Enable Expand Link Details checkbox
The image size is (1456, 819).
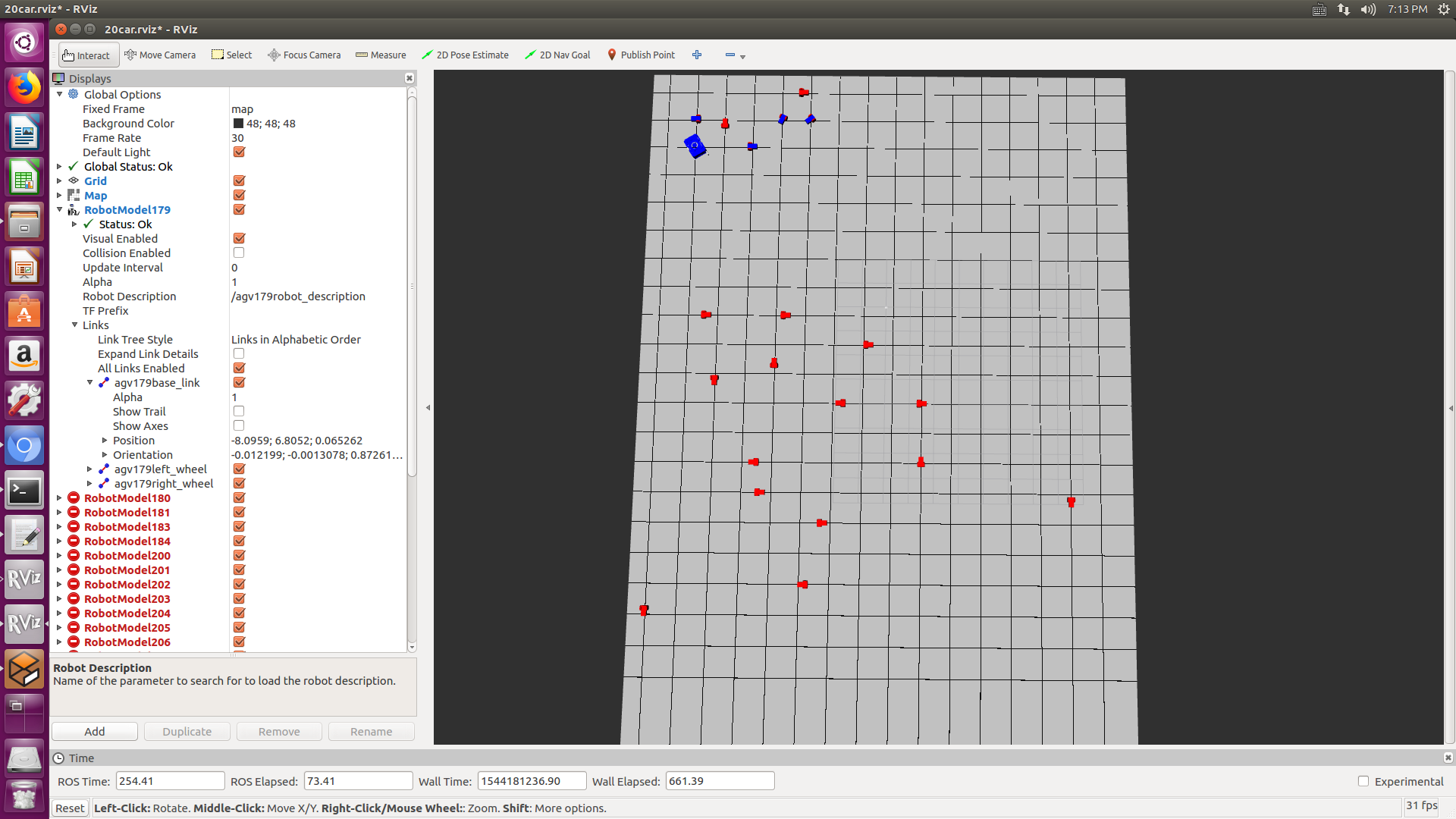[x=239, y=353]
